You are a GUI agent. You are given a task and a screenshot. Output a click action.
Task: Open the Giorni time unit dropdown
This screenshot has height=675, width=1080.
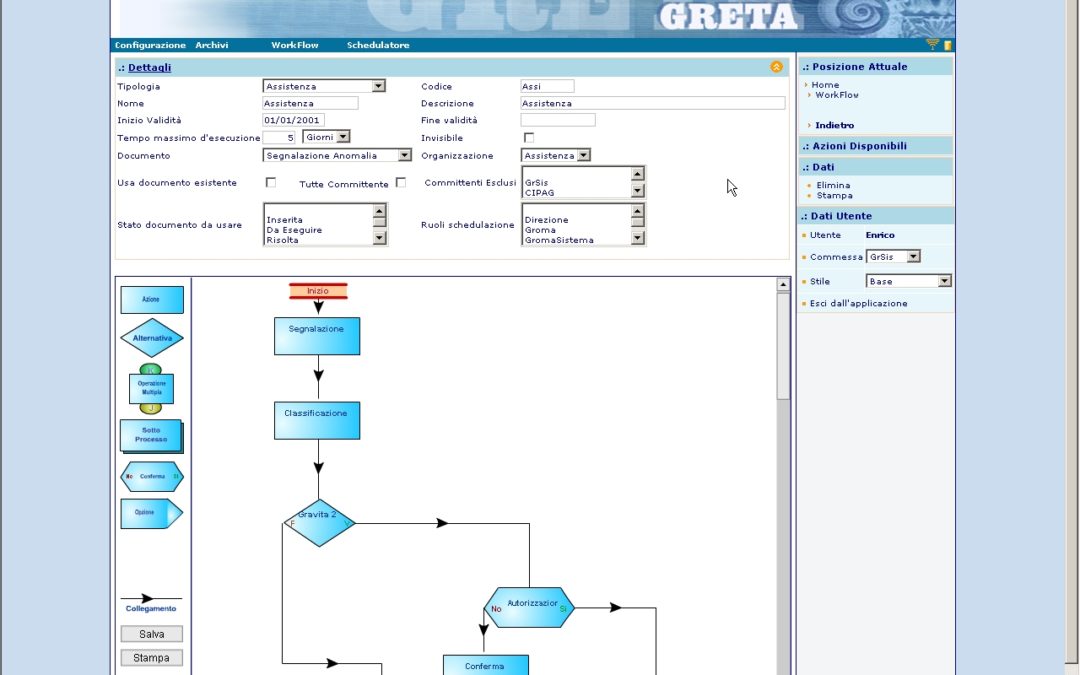(x=326, y=137)
